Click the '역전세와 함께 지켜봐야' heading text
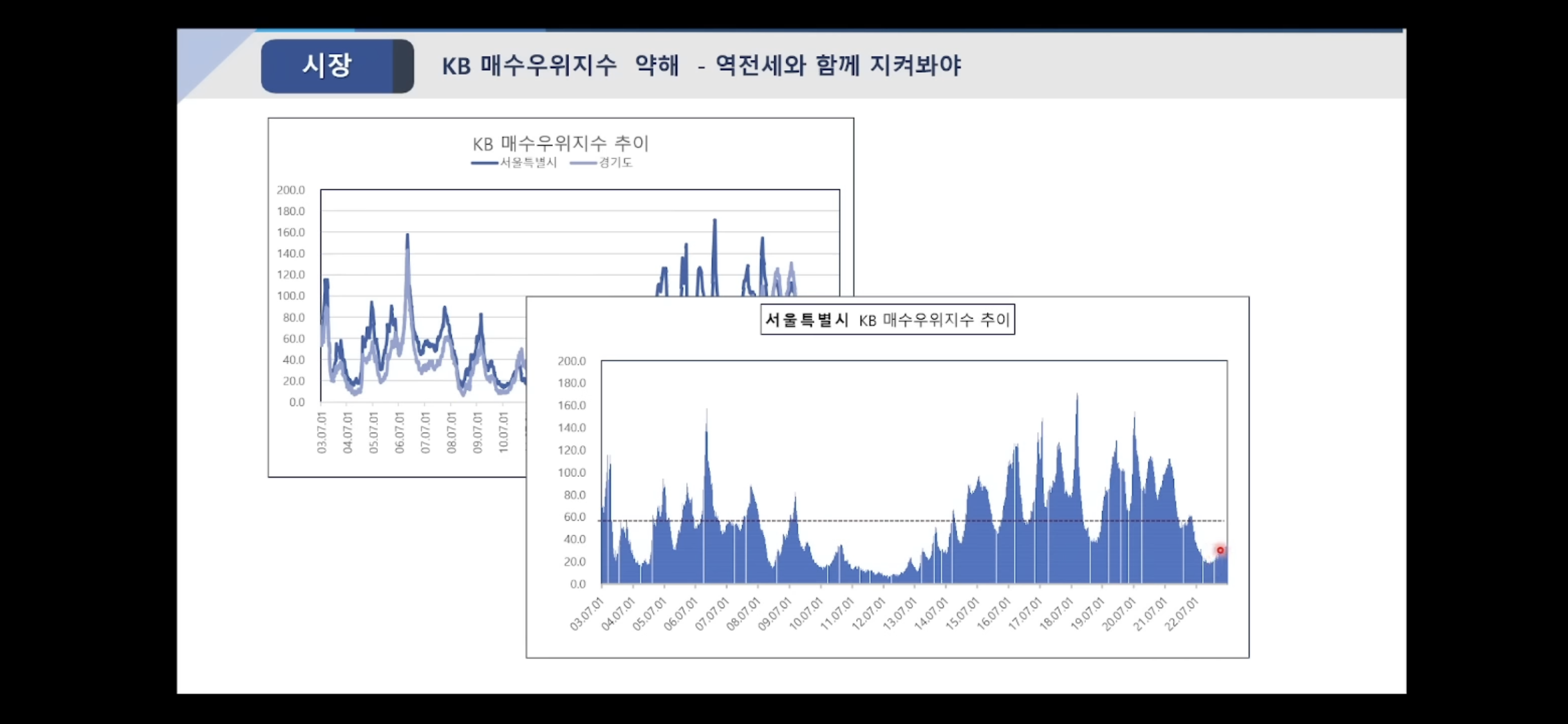The image size is (1568, 724). tap(838, 66)
